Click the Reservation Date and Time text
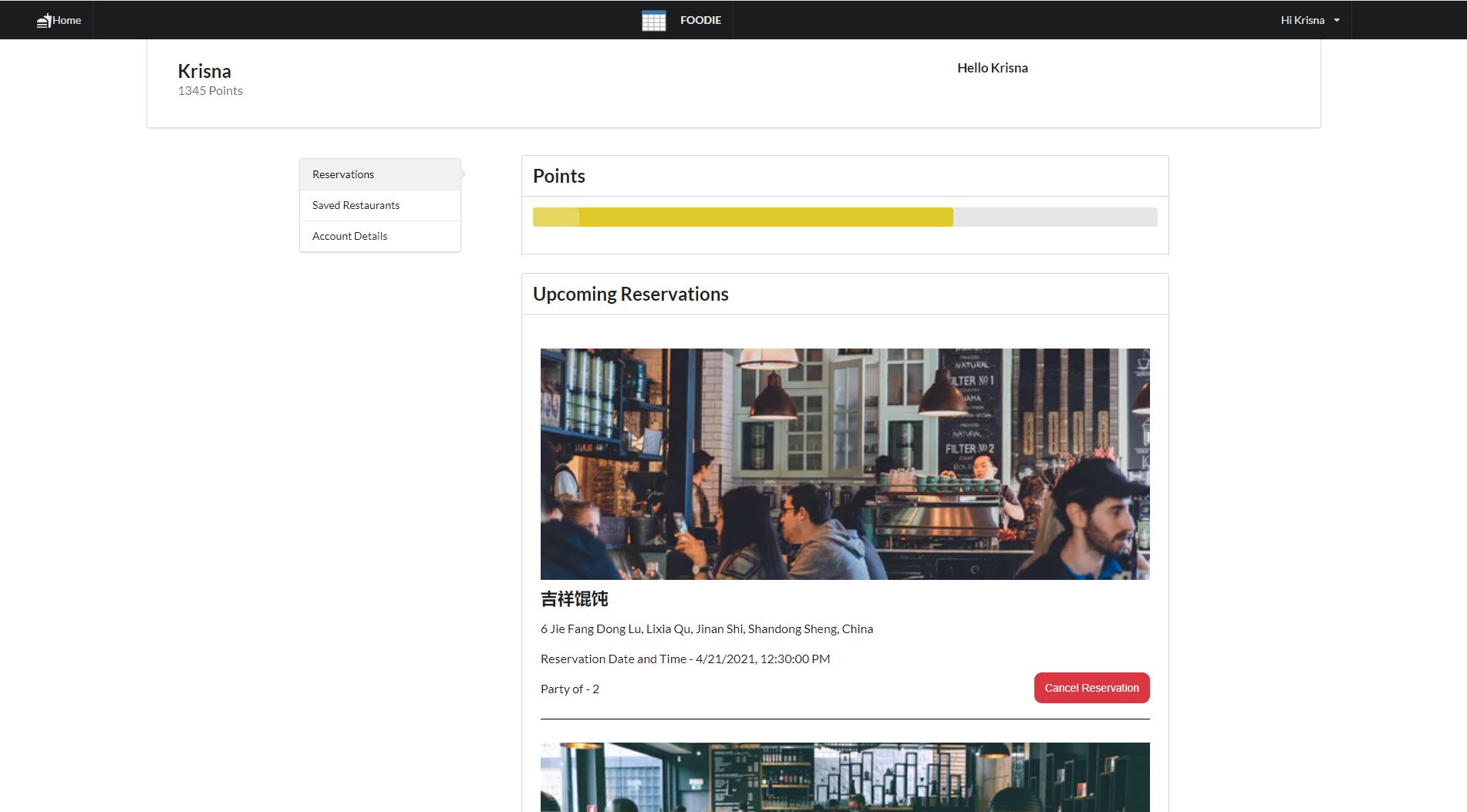Screen dimensions: 1467x812 (685, 659)
